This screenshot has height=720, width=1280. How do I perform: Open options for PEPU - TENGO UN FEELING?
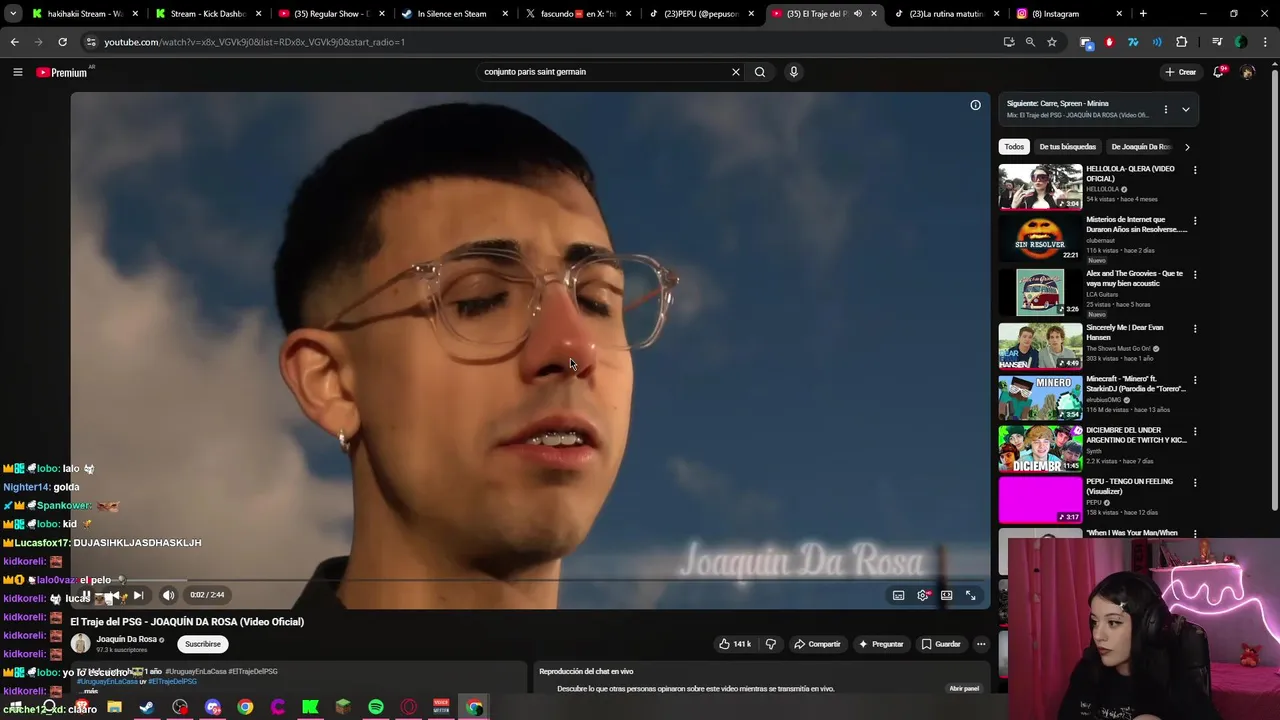click(x=1194, y=483)
